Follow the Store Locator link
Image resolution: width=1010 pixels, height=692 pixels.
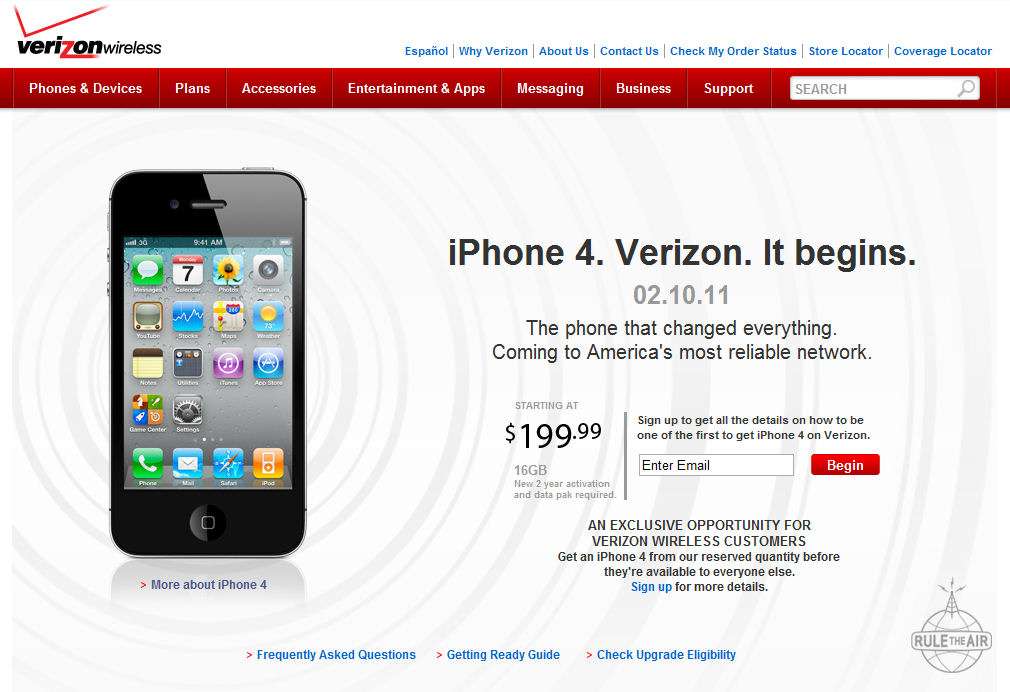(x=846, y=51)
